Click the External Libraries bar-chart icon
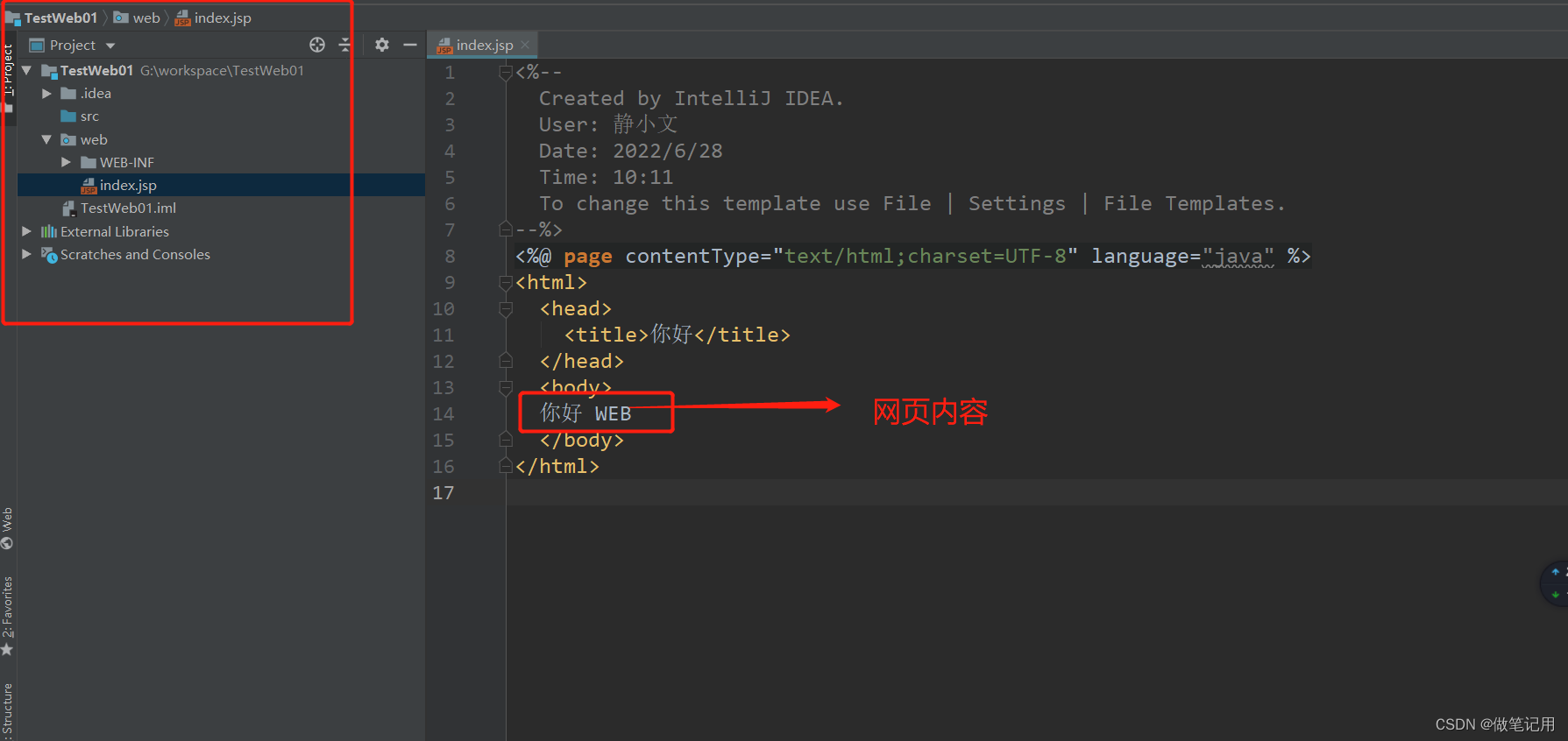Image resolution: width=1568 pixels, height=741 pixels. click(49, 231)
